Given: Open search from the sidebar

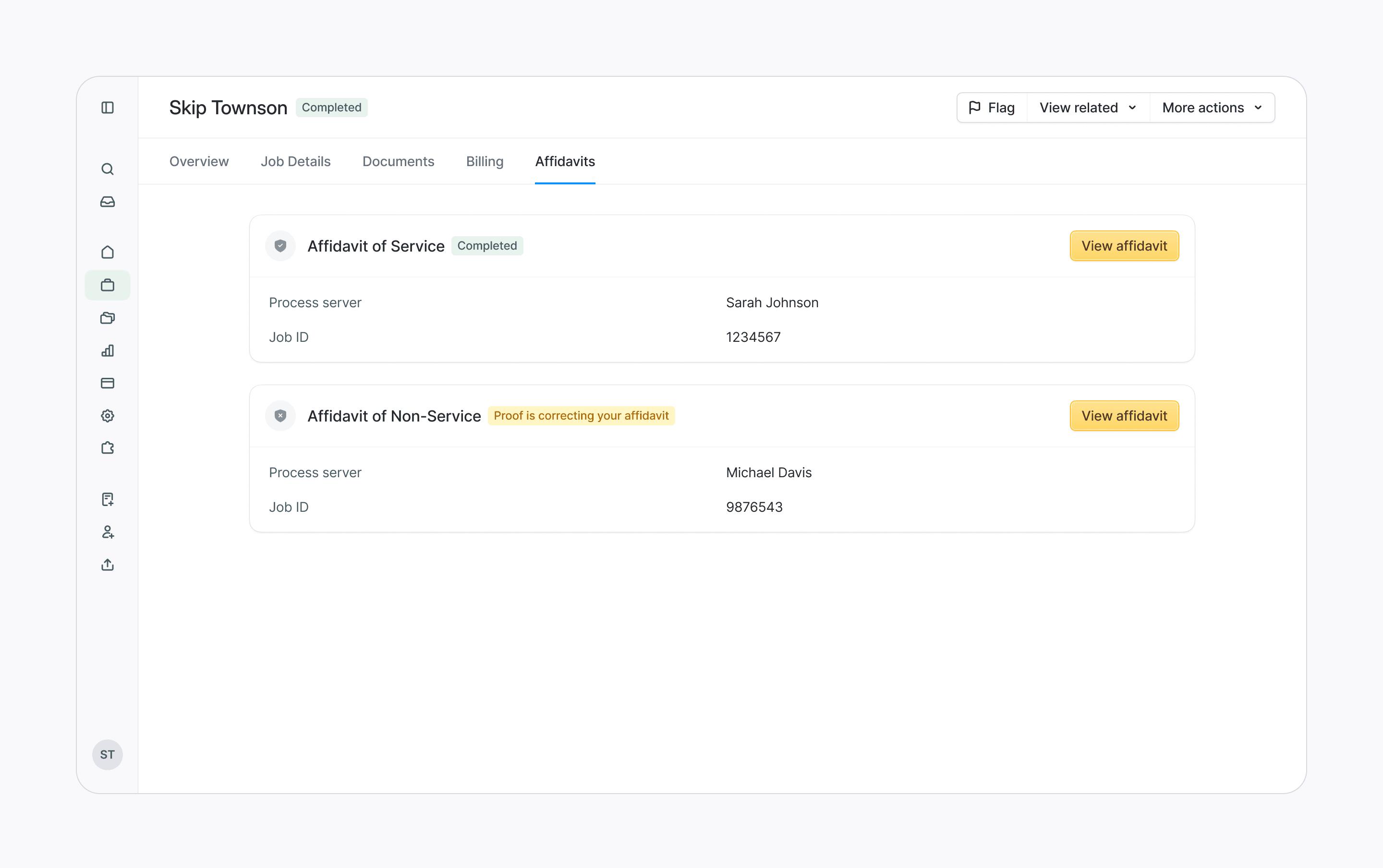Looking at the screenshot, I should pos(108,169).
